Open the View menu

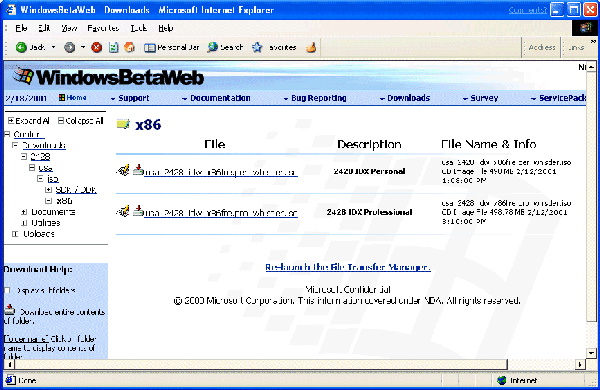click(69, 28)
